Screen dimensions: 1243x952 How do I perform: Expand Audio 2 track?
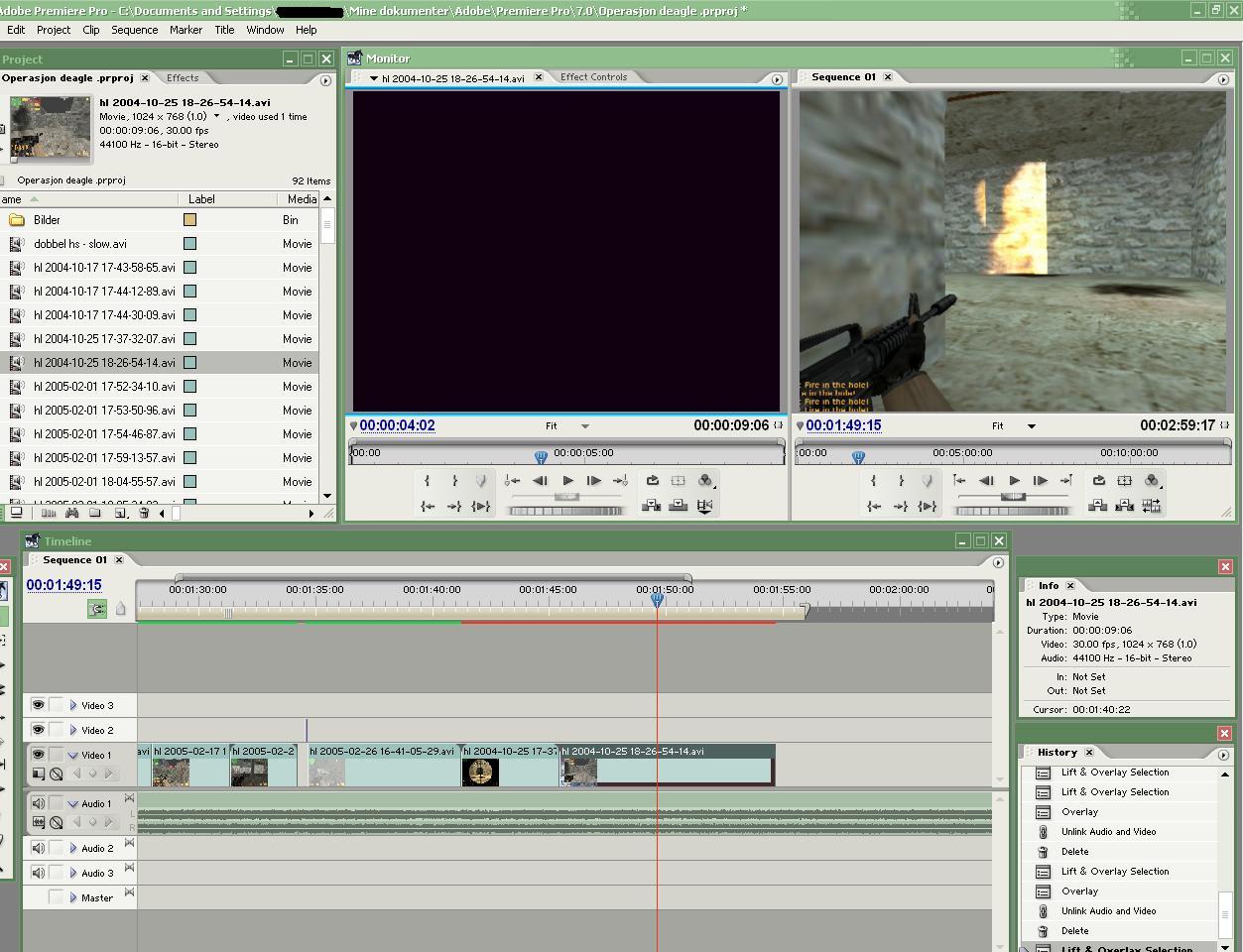point(73,848)
